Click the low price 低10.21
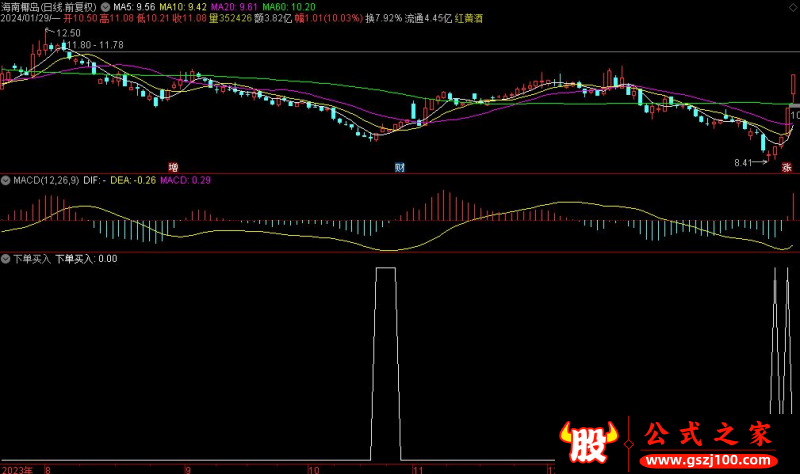The width and height of the screenshot is (800, 474). click(153, 18)
